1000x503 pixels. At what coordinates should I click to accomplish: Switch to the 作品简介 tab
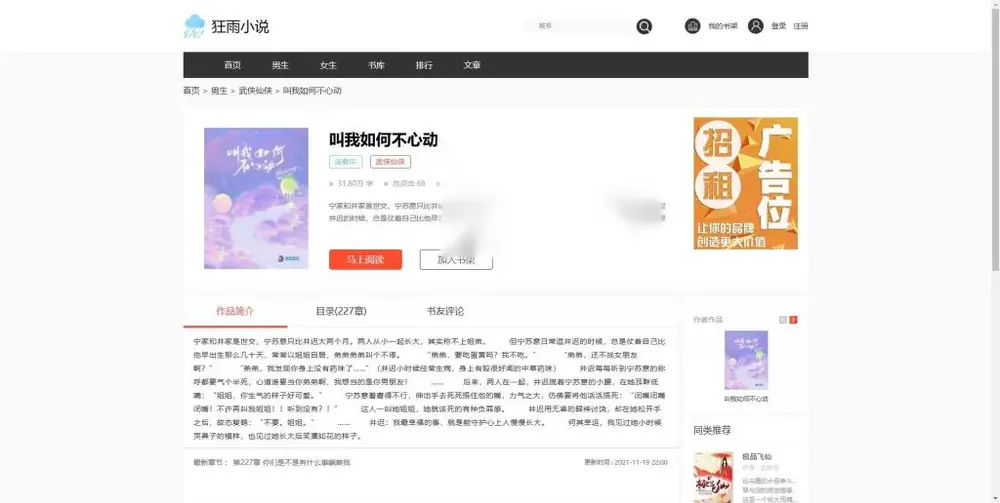pyautogui.click(x=235, y=311)
